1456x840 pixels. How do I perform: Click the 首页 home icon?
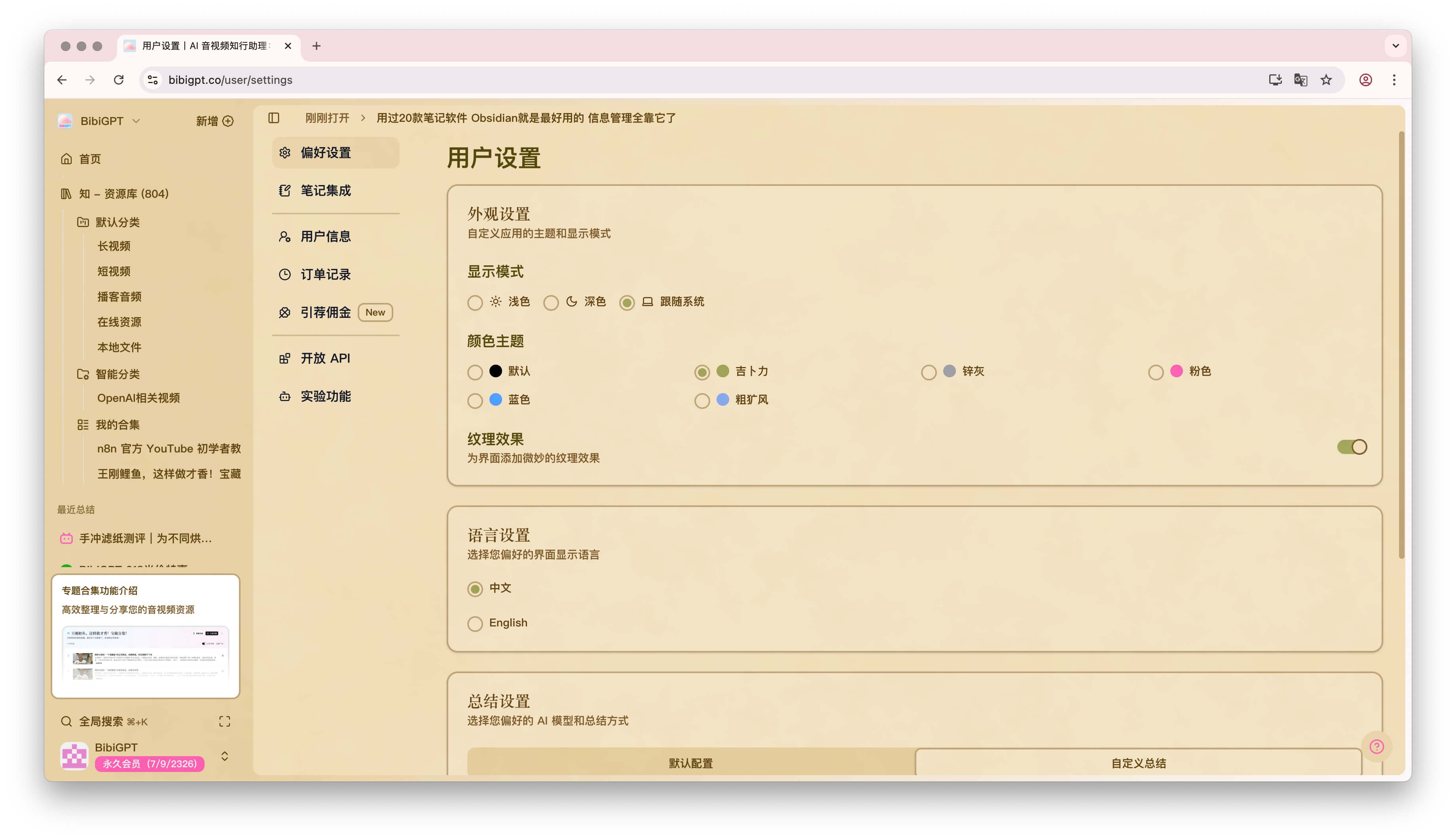tap(67, 159)
